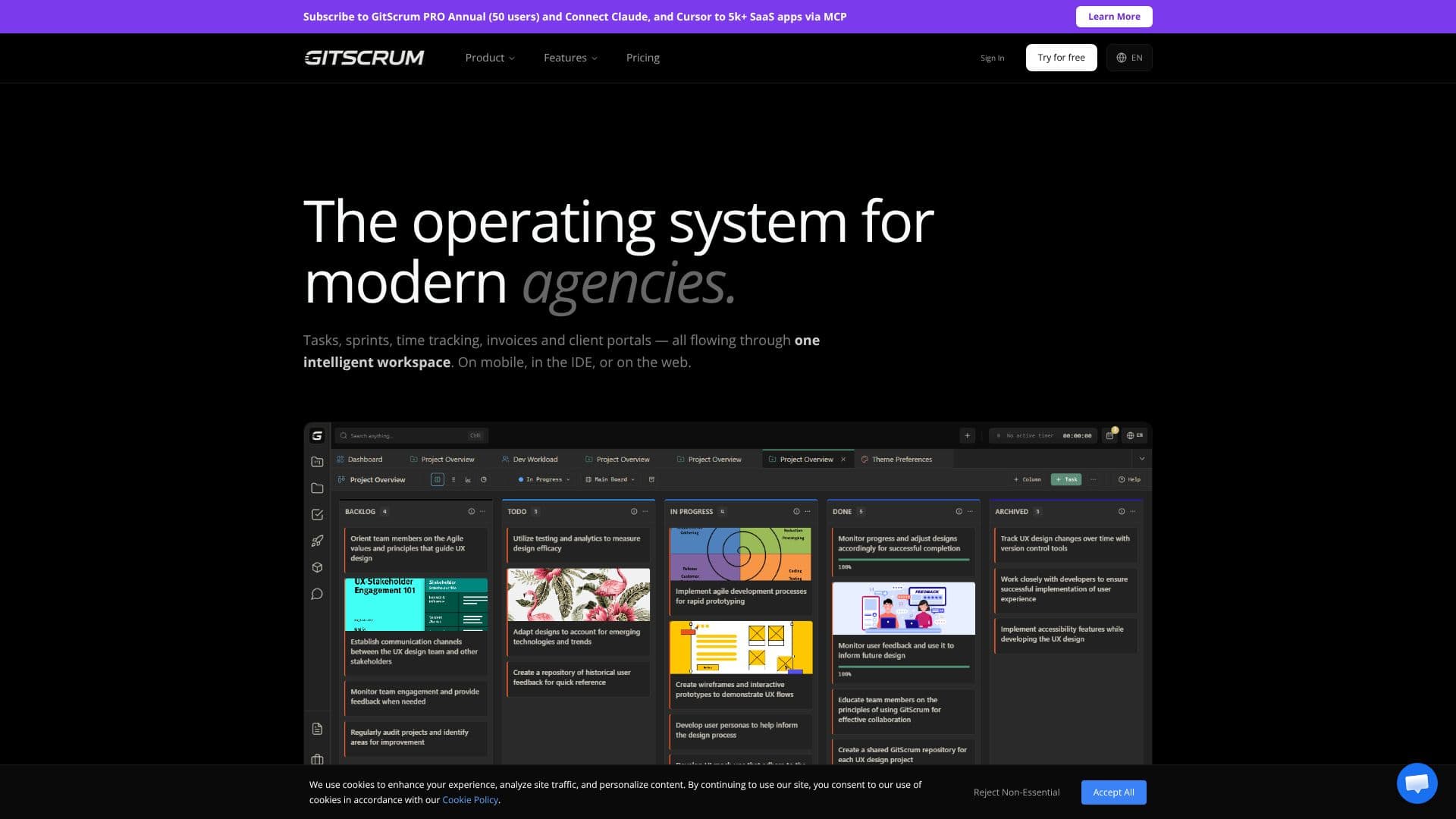Close the active Project Overview tab

coord(843,459)
